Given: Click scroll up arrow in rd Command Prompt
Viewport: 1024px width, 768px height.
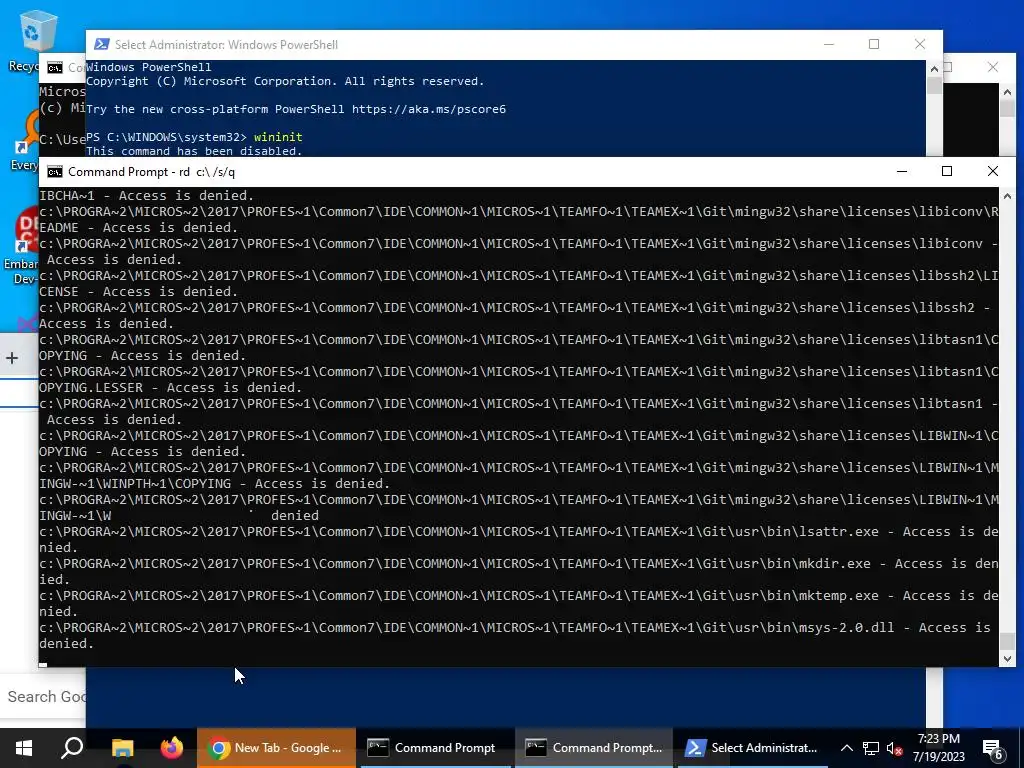Looking at the screenshot, I should pos(1007,196).
